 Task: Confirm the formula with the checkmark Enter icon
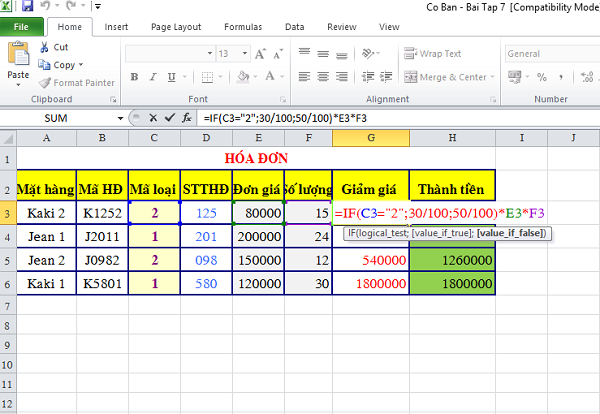pos(167,118)
